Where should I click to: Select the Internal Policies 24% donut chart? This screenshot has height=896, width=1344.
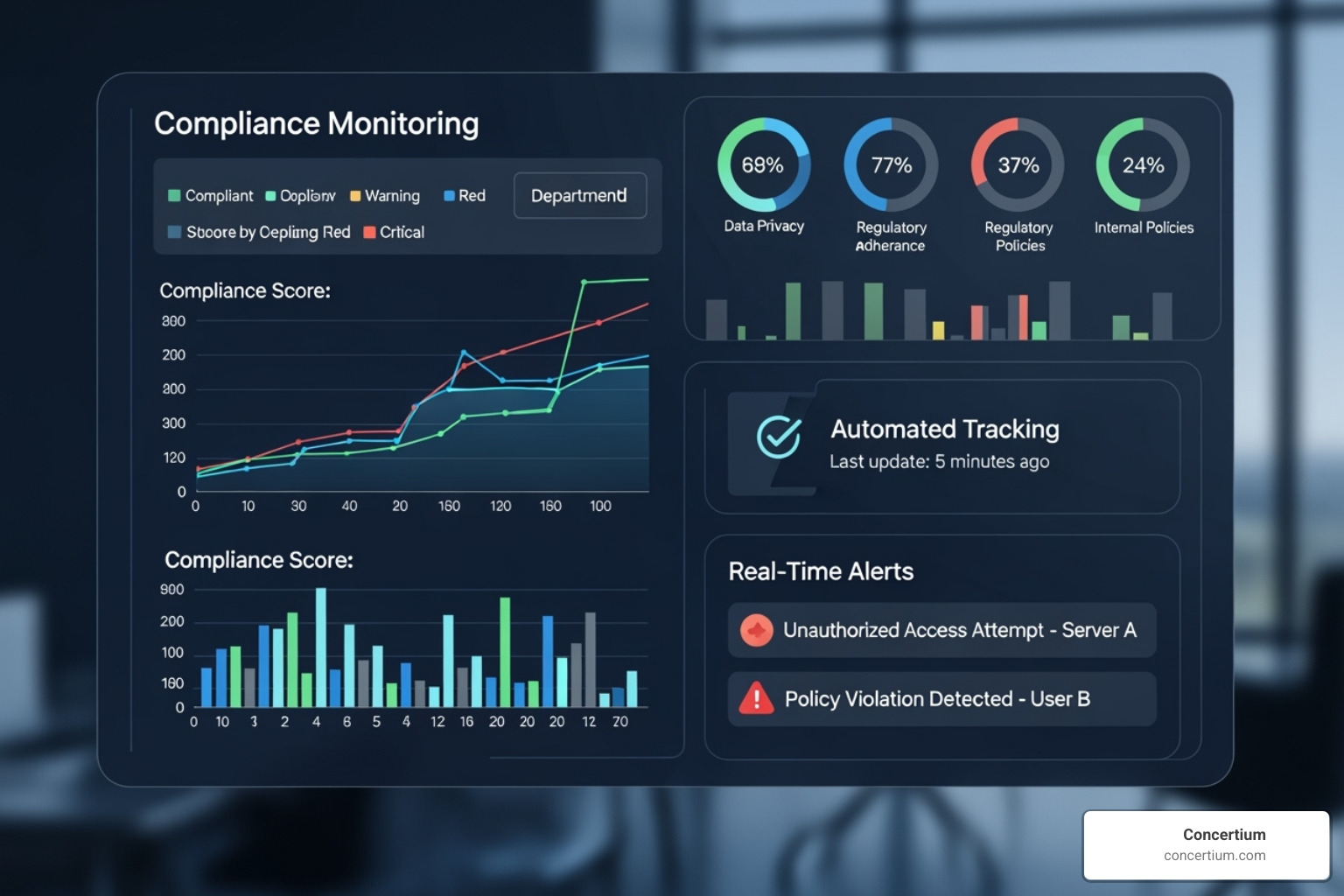pyautogui.click(x=1143, y=164)
